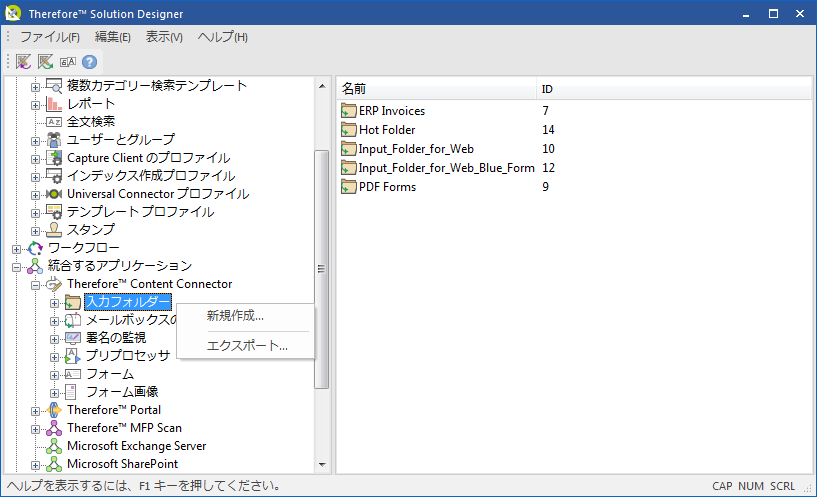Click the インデックス作成プロファイル icon
817x497 pixels.
pyautogui.click(x=54, y=176)
